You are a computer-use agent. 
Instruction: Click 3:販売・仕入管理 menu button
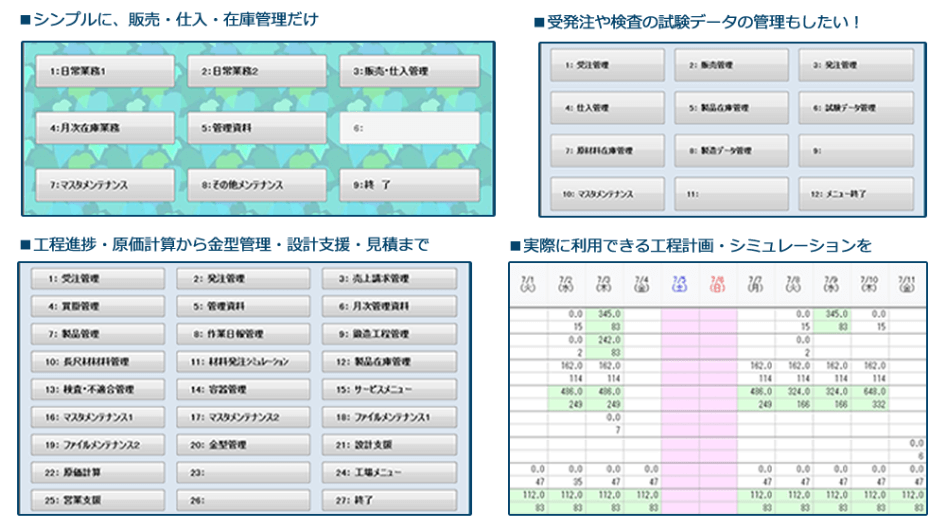point(408,72)
